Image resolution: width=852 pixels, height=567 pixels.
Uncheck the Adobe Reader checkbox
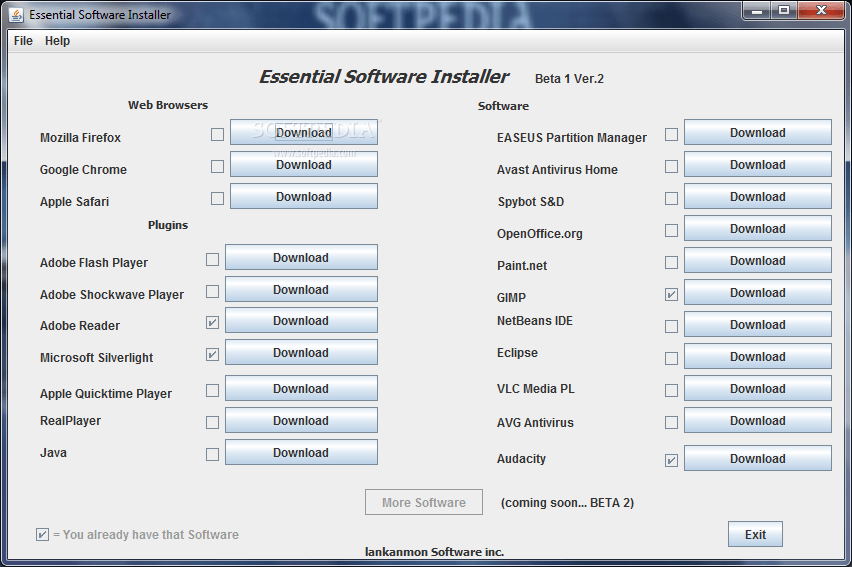coord(212,322)
